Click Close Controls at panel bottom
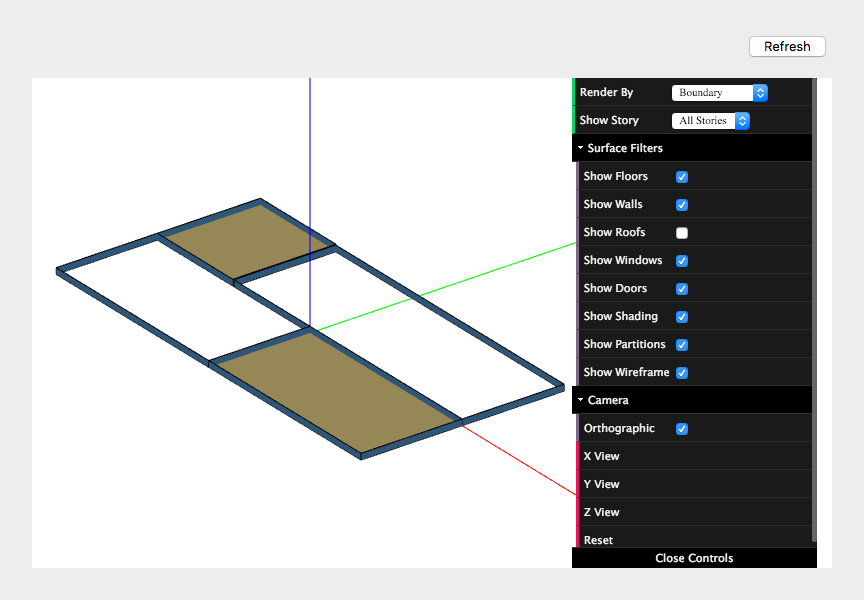Viewport: 864px width, 600px height. coord(693,558)
